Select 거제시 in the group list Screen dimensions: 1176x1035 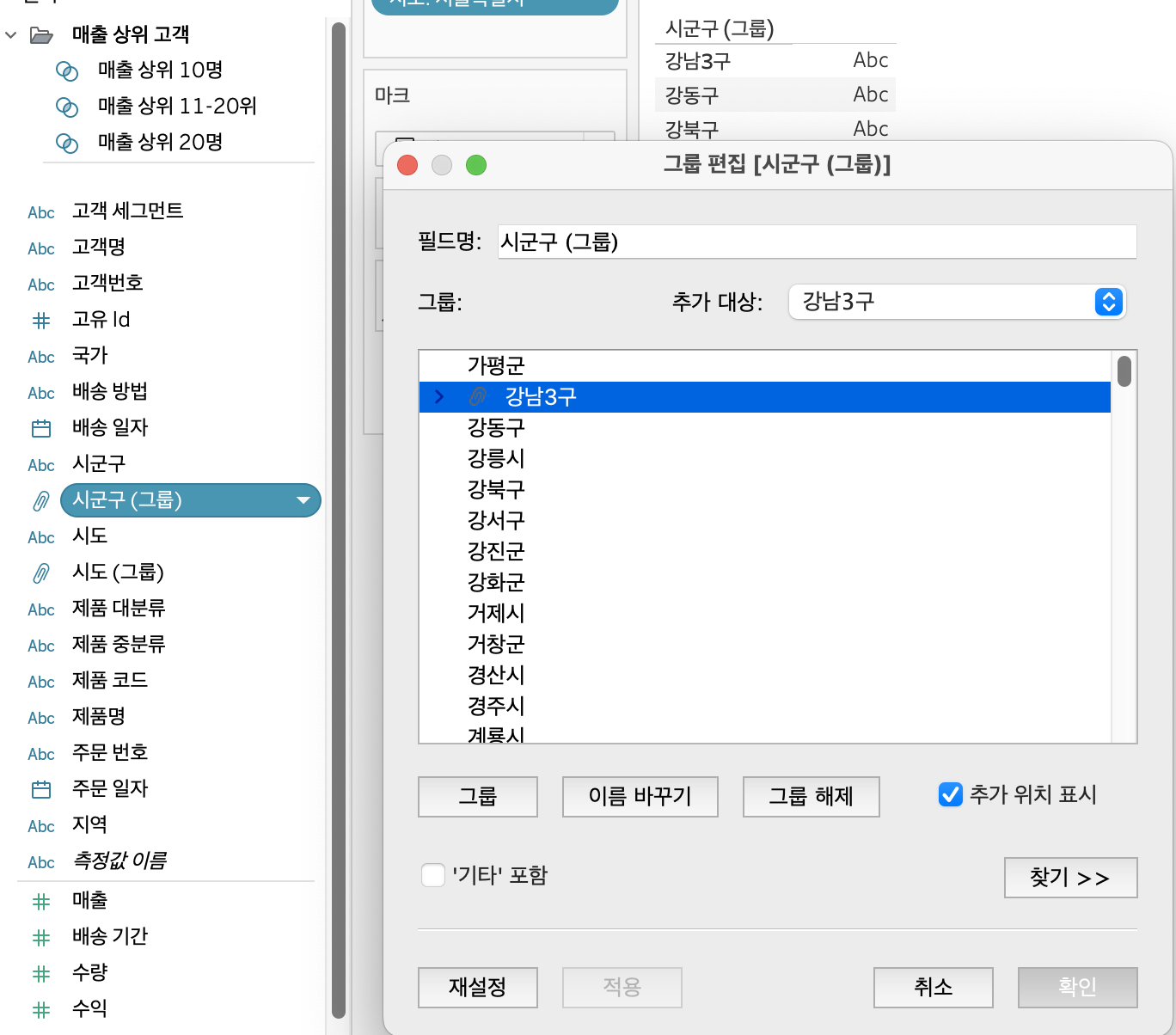click(765, 613)
